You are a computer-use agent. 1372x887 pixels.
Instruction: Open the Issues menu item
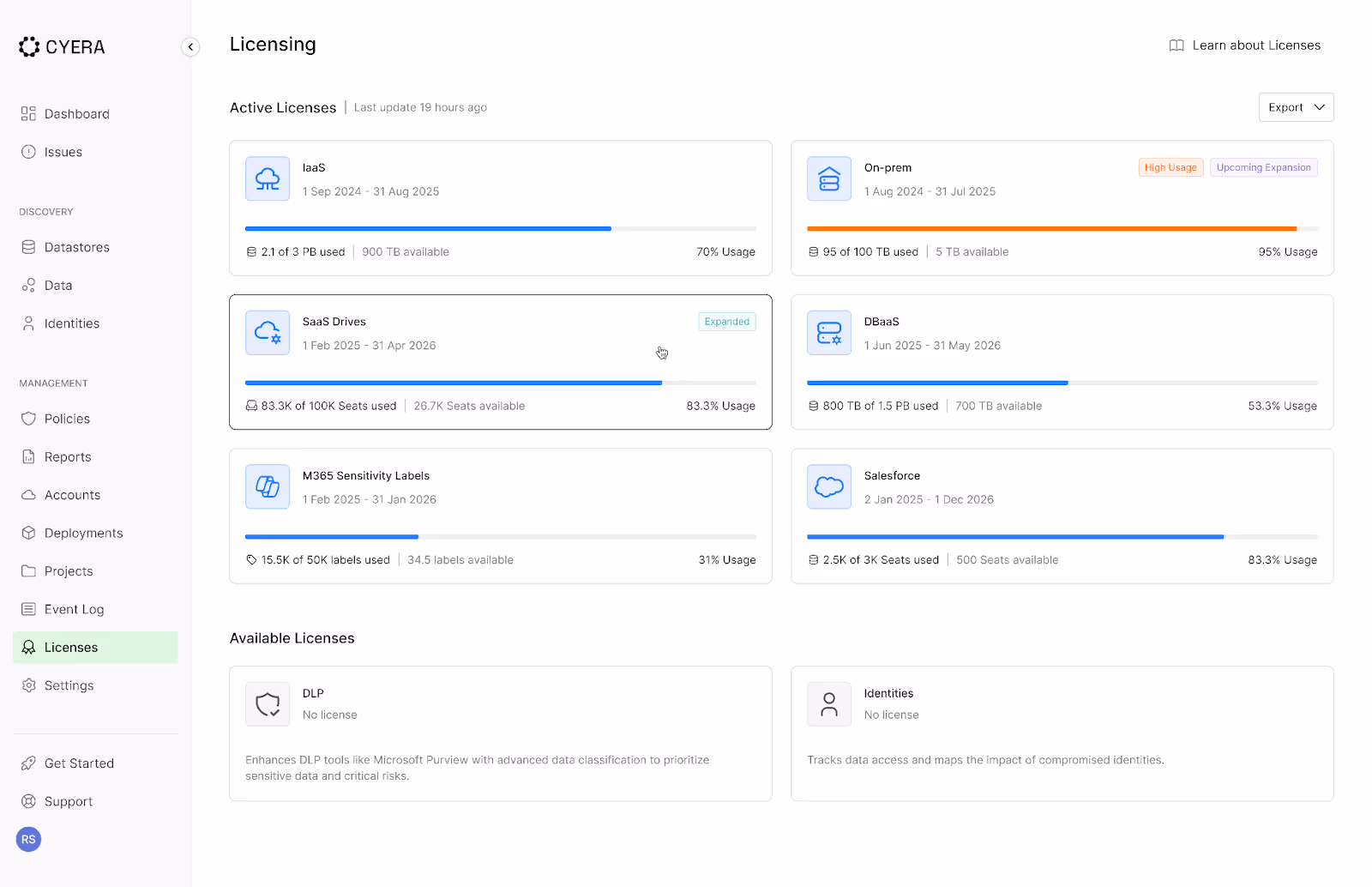pyautogui.click(x=95, y=152)
